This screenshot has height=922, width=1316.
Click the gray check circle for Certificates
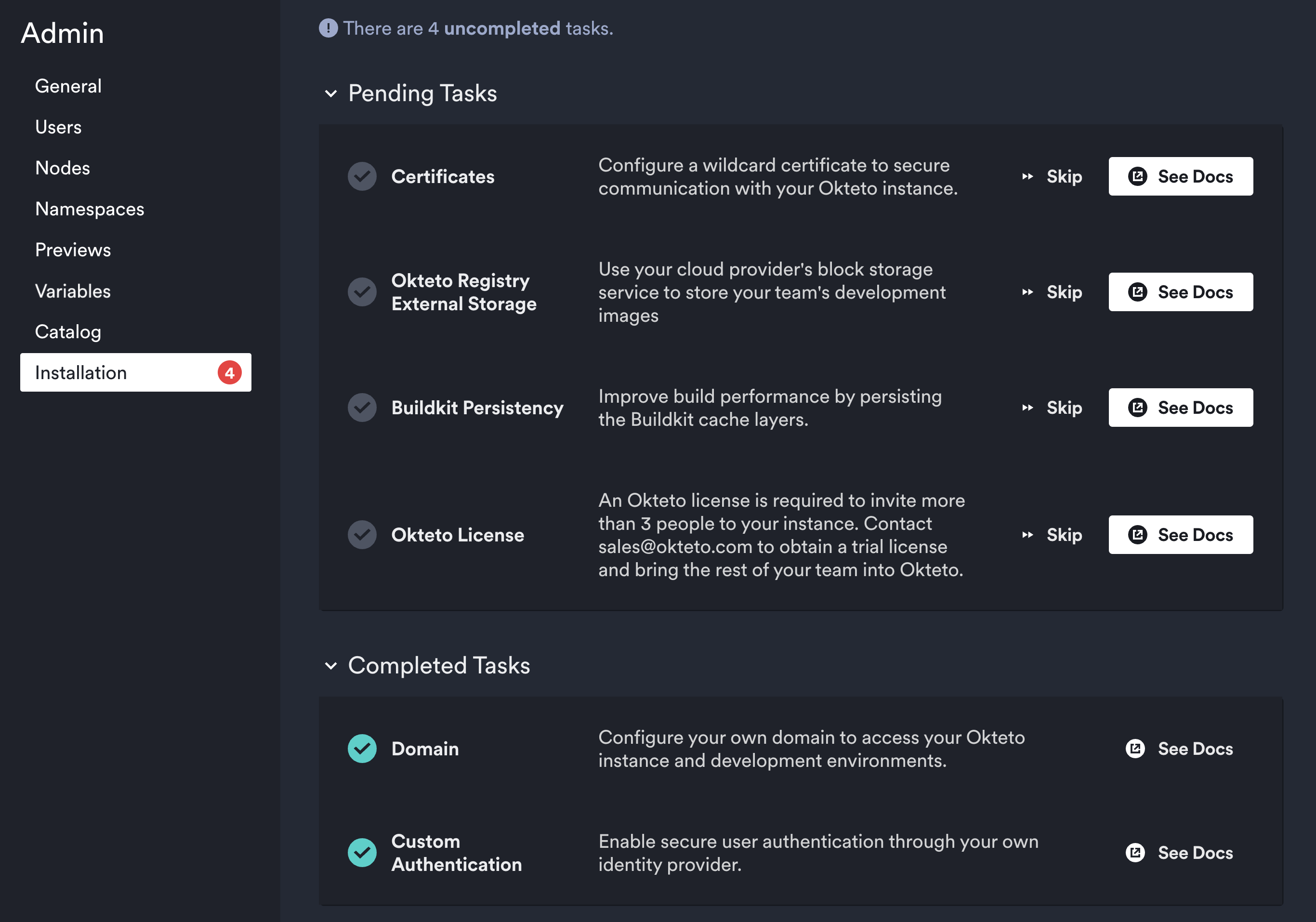pos(362,176)
